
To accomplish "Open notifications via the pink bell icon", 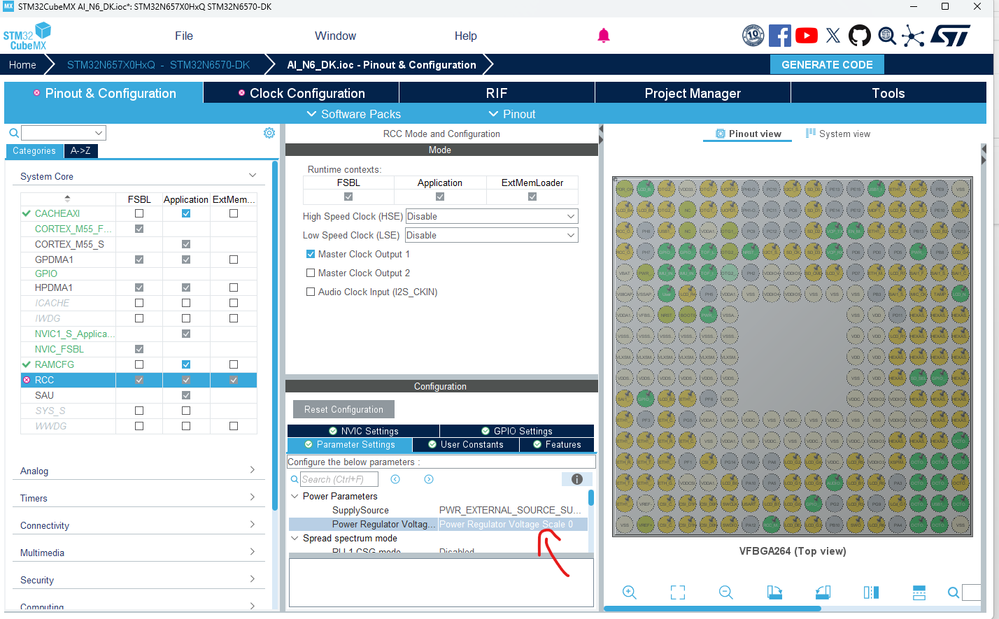I will coord(603,36).
